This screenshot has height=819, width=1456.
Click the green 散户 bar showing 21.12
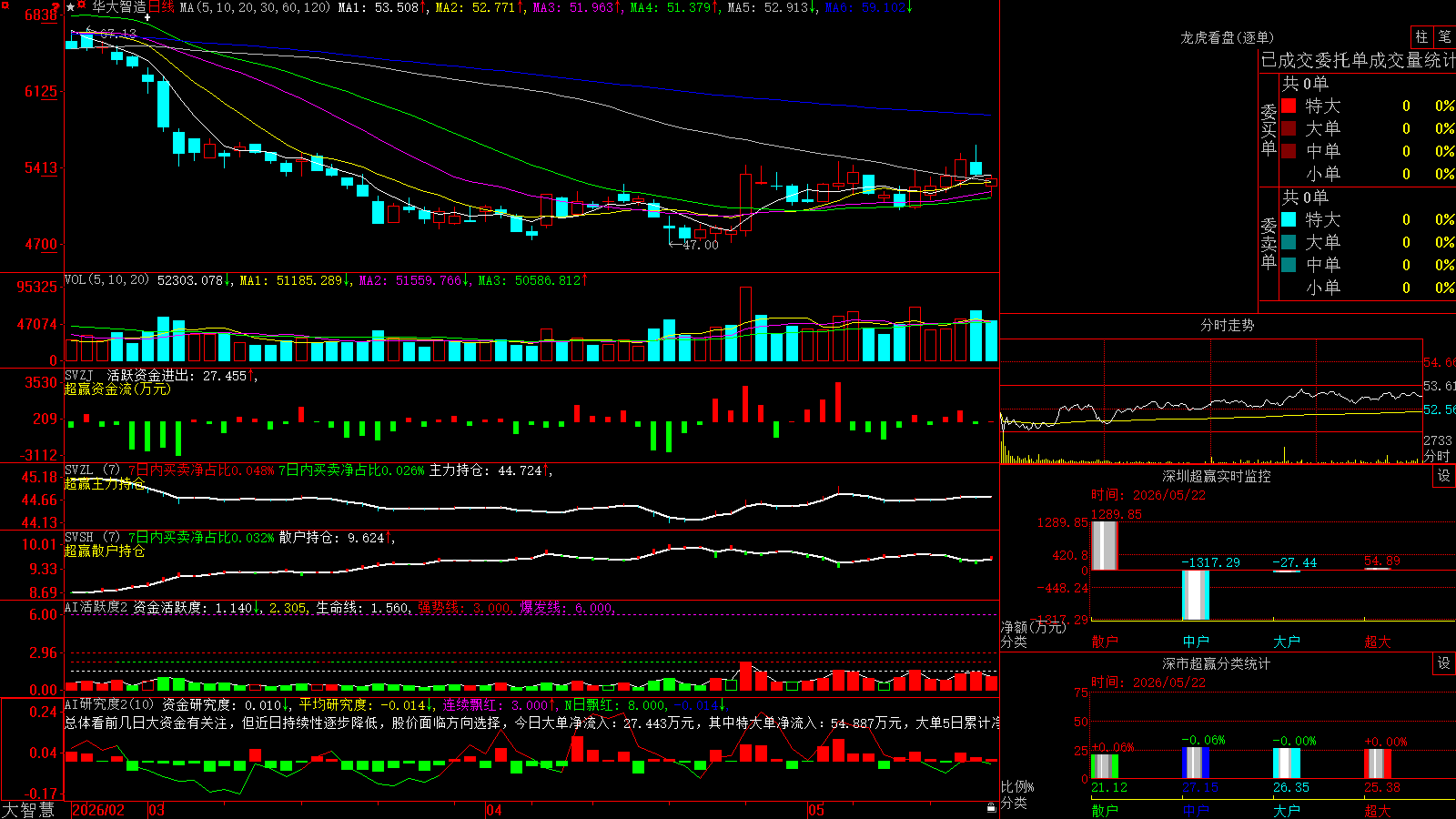point(1105,766)
